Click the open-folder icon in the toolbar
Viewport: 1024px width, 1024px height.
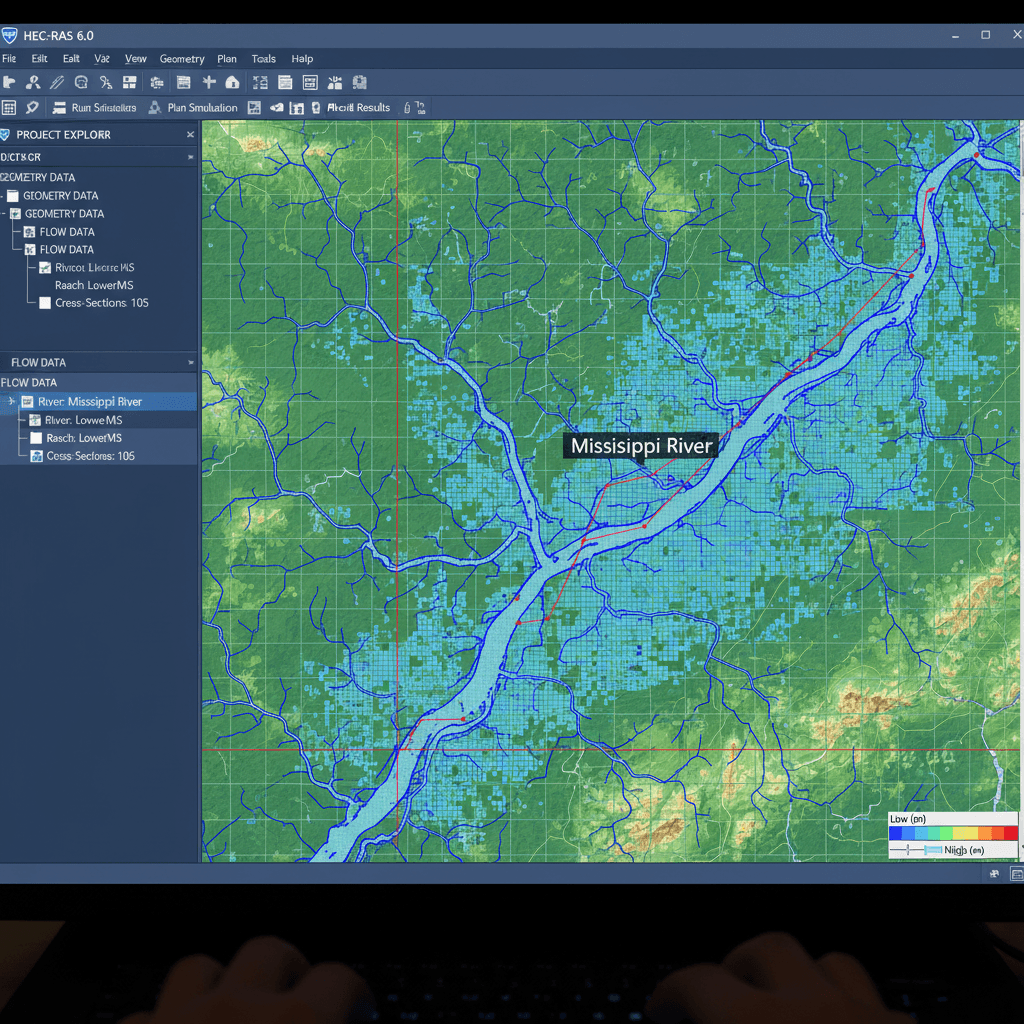click(8, 82)
